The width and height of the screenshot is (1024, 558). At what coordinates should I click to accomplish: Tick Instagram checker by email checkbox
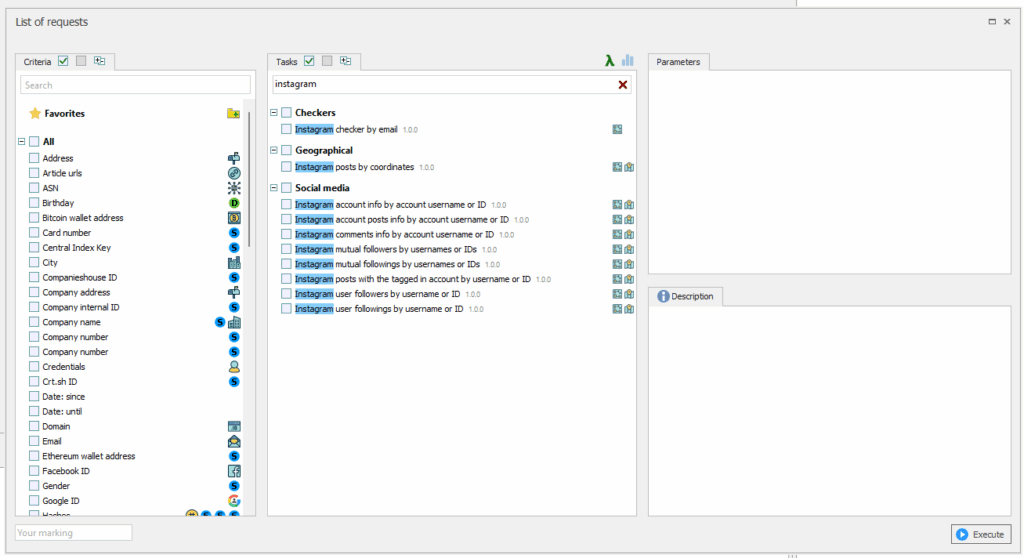[x=286, y=129]
